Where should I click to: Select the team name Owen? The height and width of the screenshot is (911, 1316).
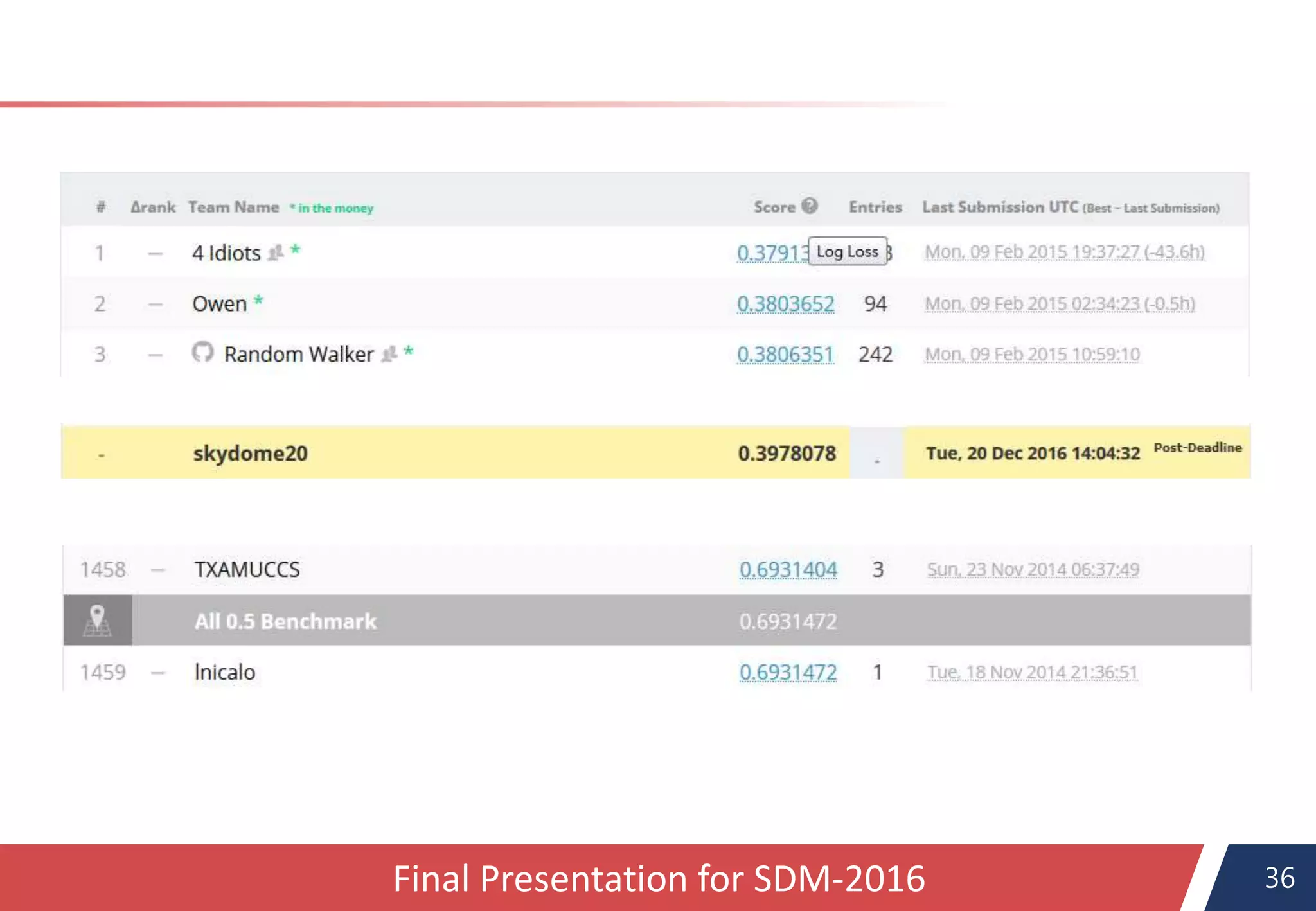(x=220, y=303)
